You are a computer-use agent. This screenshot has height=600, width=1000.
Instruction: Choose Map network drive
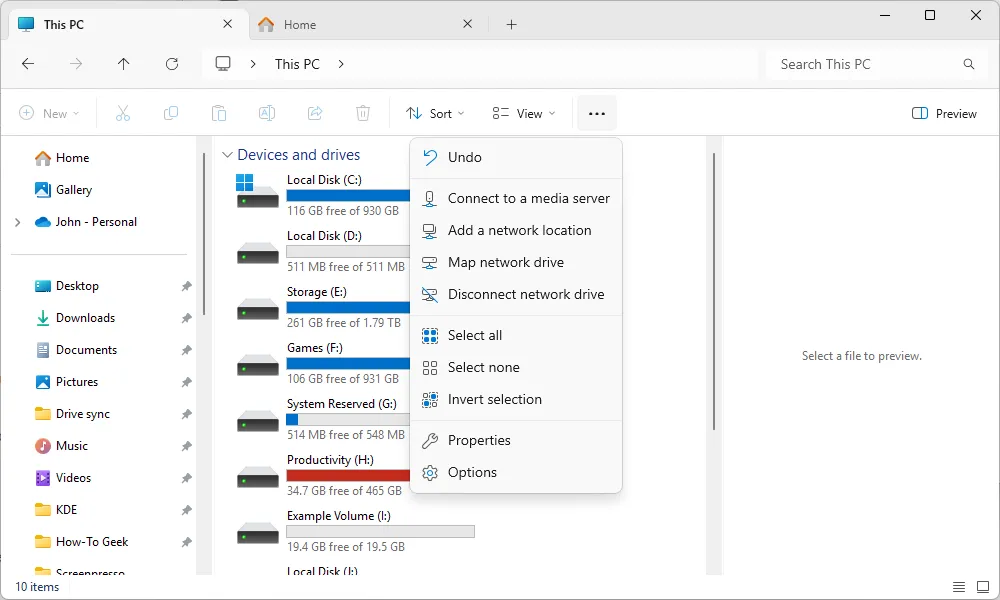click(516, 262)
